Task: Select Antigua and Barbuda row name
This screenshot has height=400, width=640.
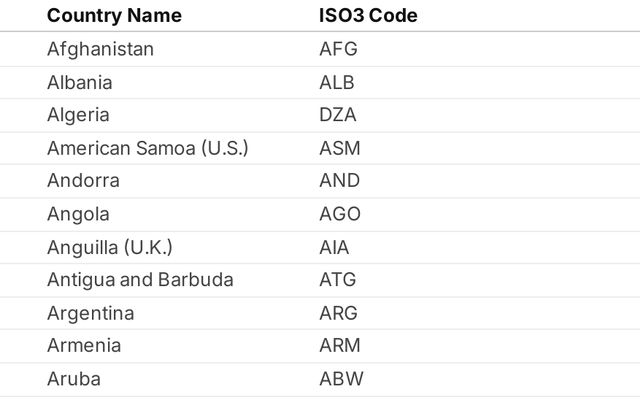Action: [x=140, y=280]
